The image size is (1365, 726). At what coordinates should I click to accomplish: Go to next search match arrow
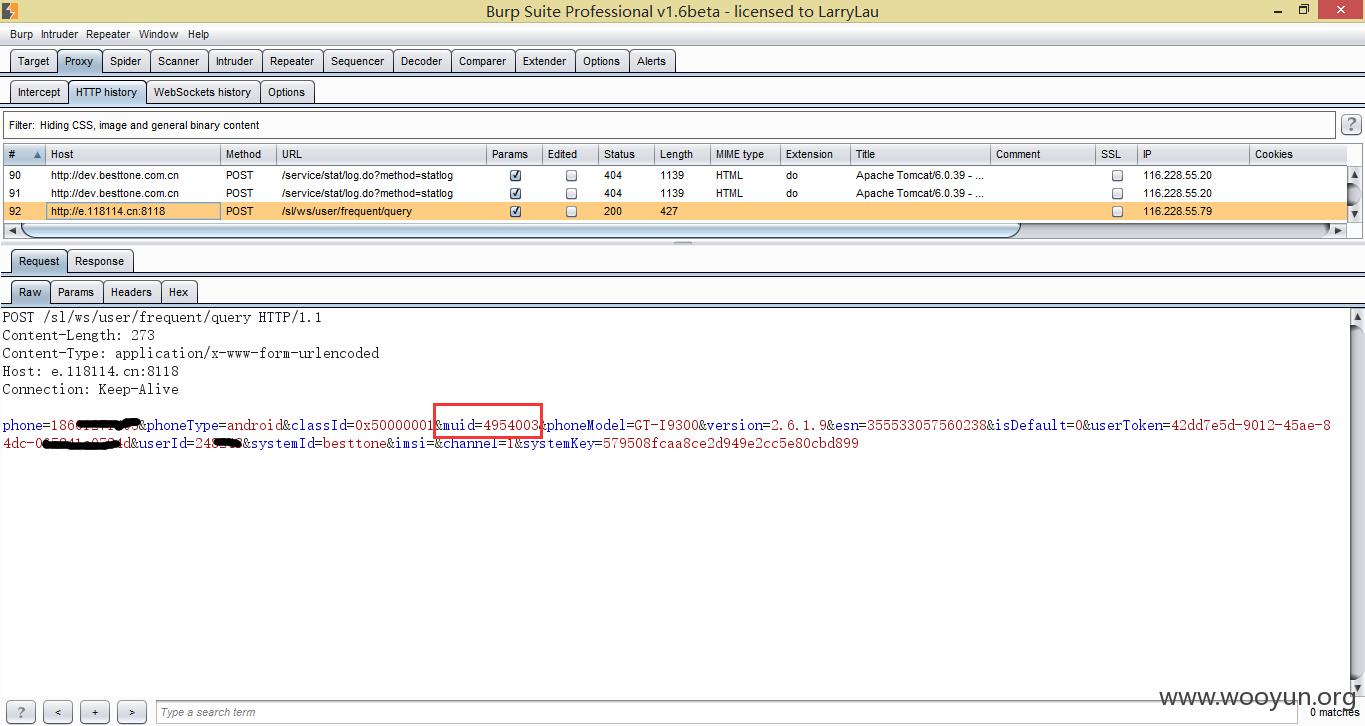[x=132, y=712]
